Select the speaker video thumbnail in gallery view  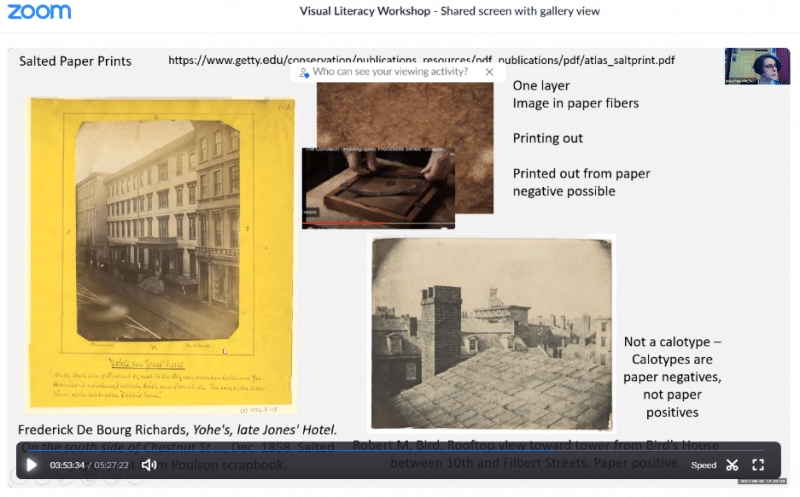click(x=750, y=66)
